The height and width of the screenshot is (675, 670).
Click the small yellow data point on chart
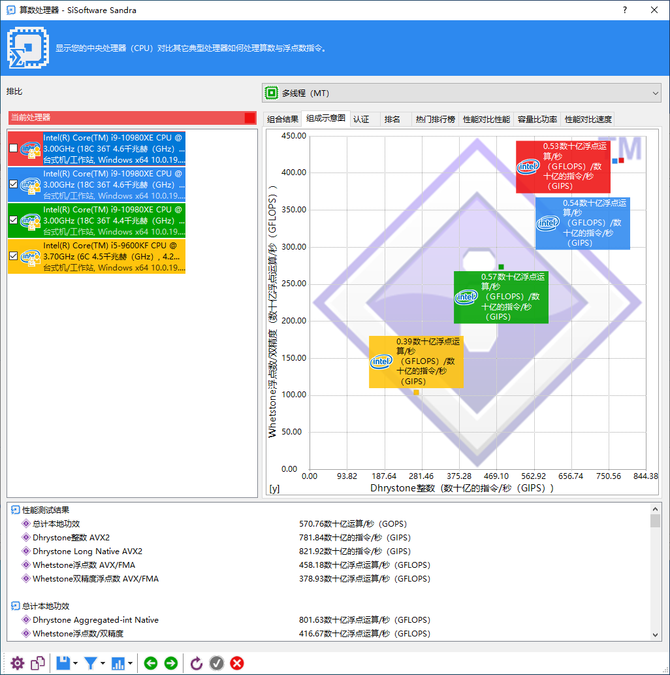click(x=416, y=392)
